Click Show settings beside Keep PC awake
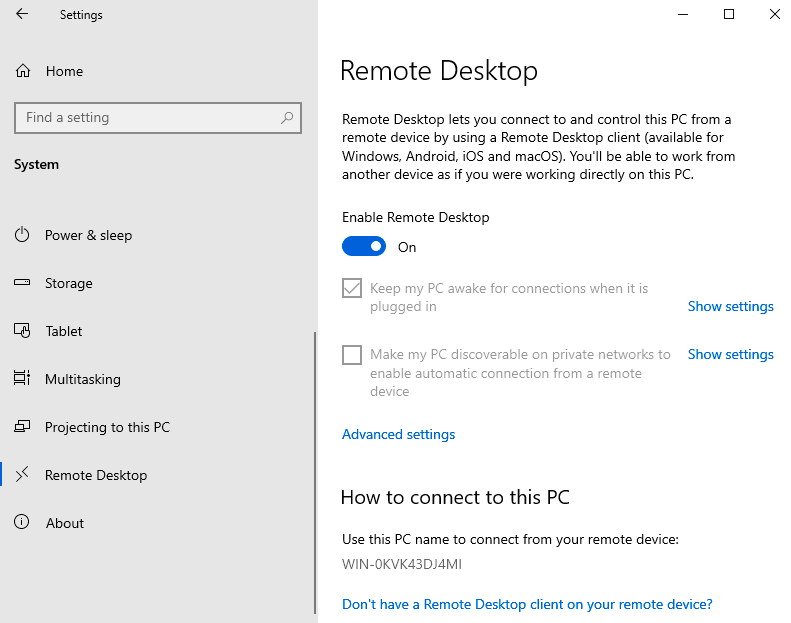 click(x=730, y=306)
